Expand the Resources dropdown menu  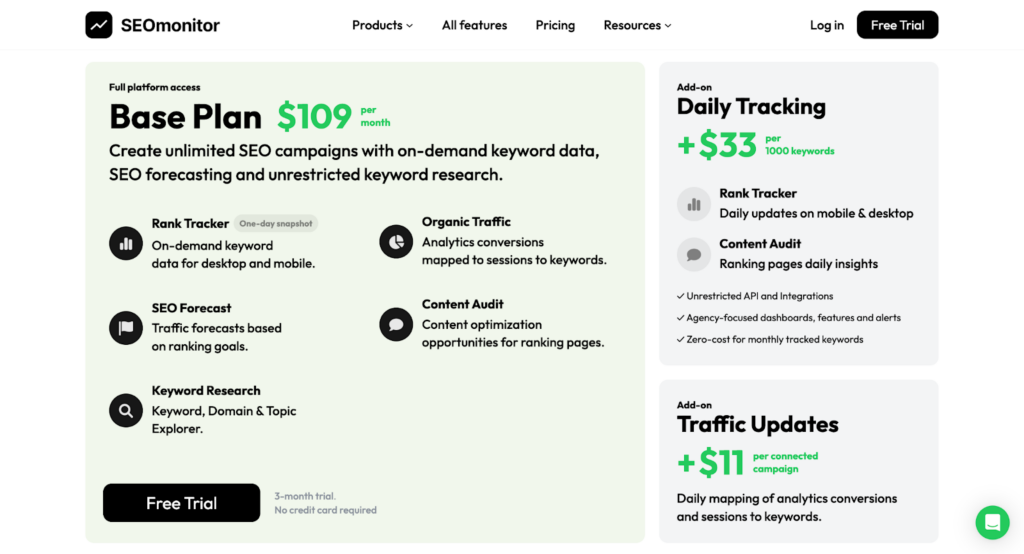(x=637, y=25)
